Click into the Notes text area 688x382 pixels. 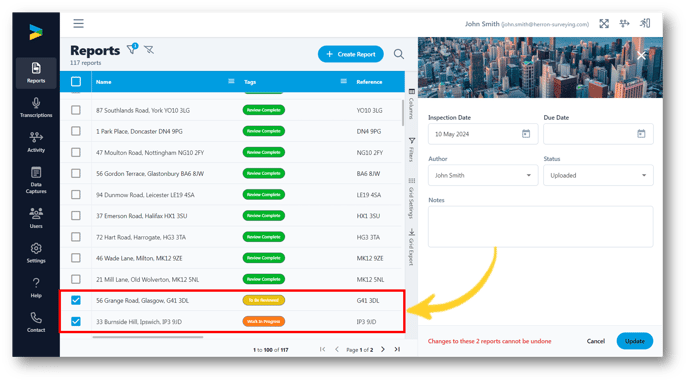541,226
